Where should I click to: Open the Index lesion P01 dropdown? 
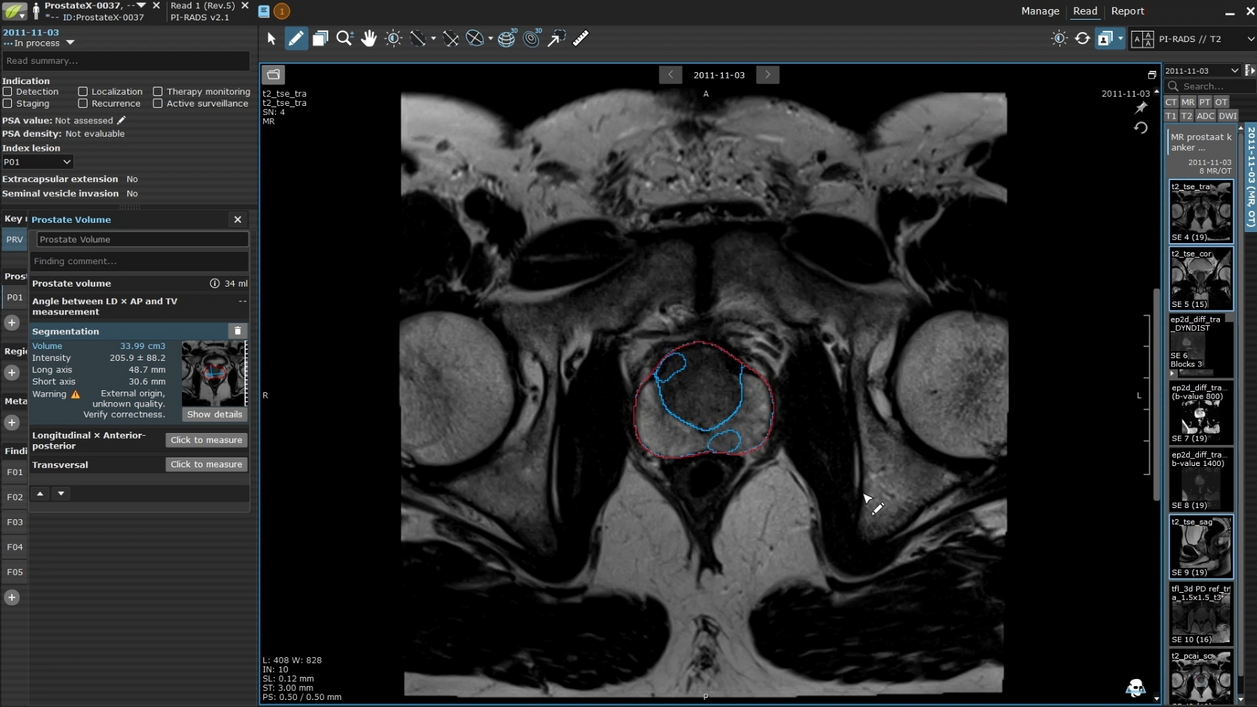tap(37, 162)
